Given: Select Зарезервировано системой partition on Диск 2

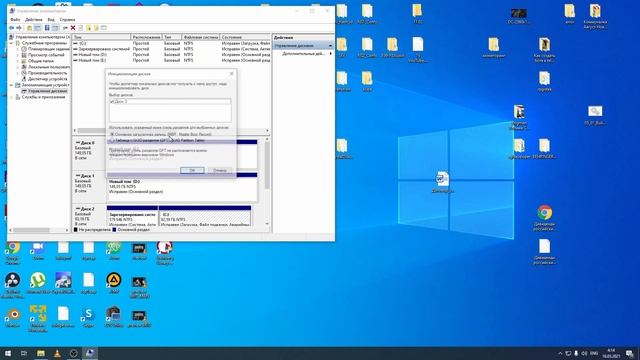Looking at the screenshot, I should (x=132, y=216).
